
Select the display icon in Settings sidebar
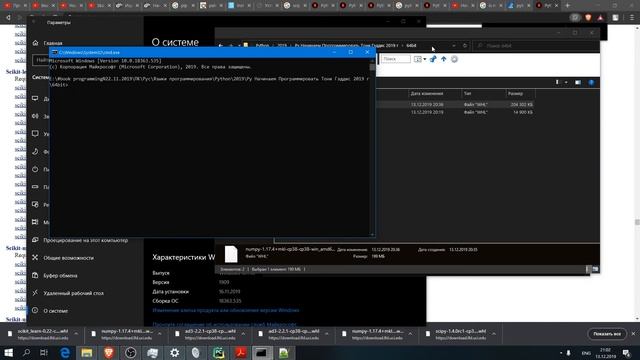[36, 98]
